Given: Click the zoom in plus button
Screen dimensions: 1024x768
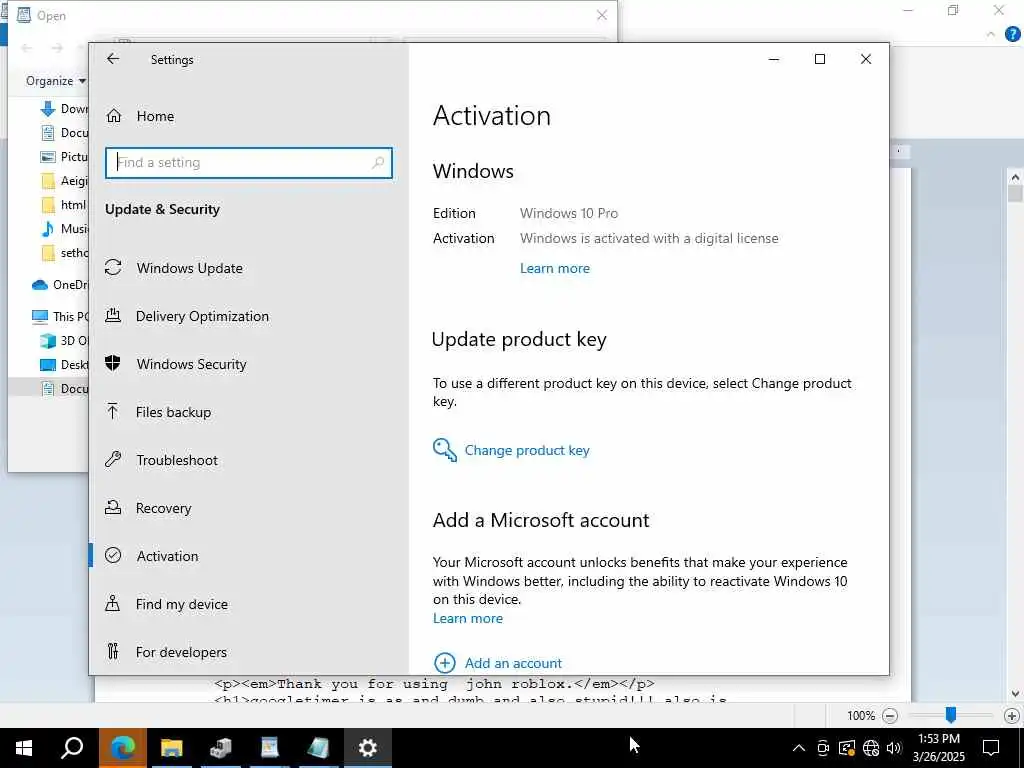Looking at the screenshot, I should pos(1012,716).
